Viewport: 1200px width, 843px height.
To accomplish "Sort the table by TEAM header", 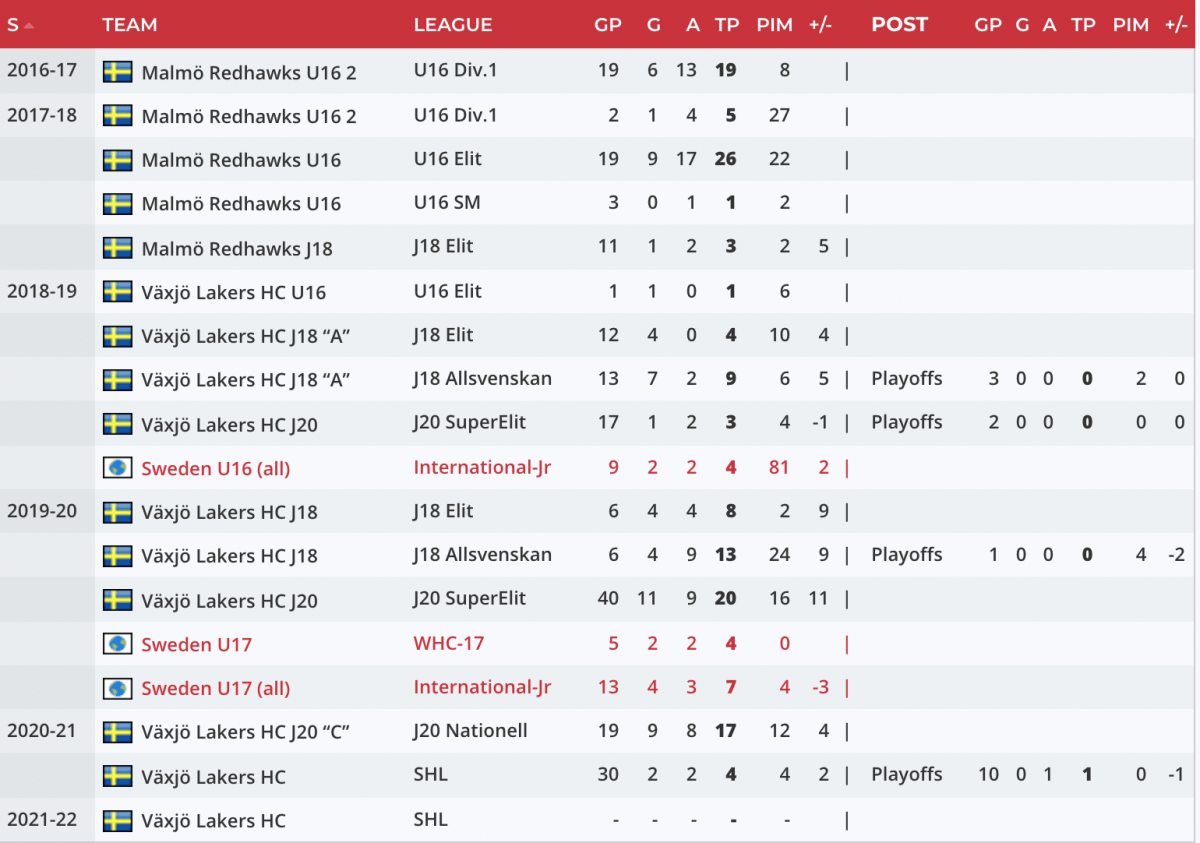I will tap(130, 25).
